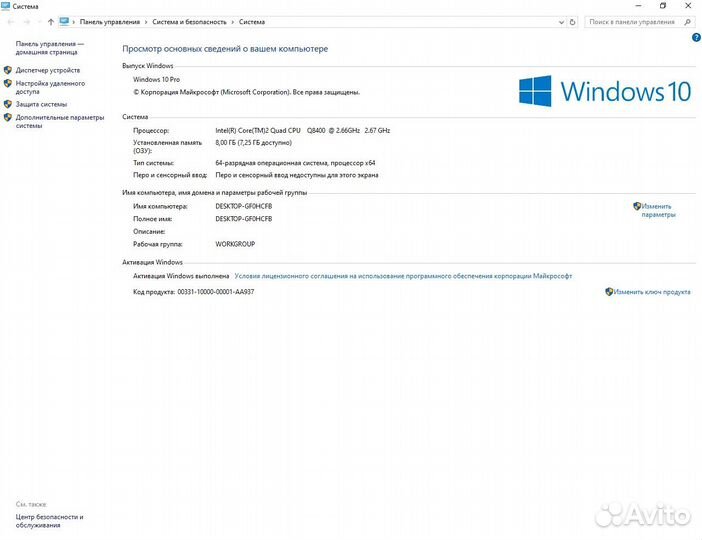702x540 pixels.
Task: Open Дополнительные параметры системы link
Action: [60, 121]
